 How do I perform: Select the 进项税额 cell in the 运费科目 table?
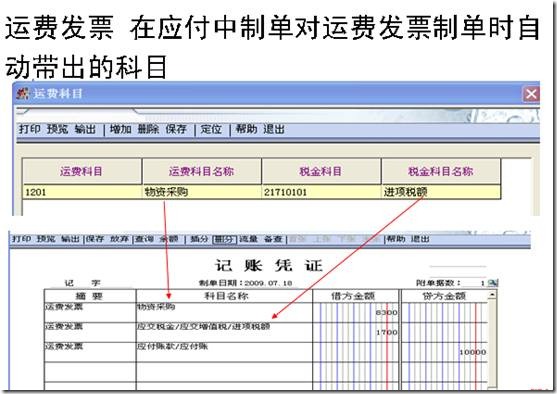pyautogui.click(x=441, y=192)
